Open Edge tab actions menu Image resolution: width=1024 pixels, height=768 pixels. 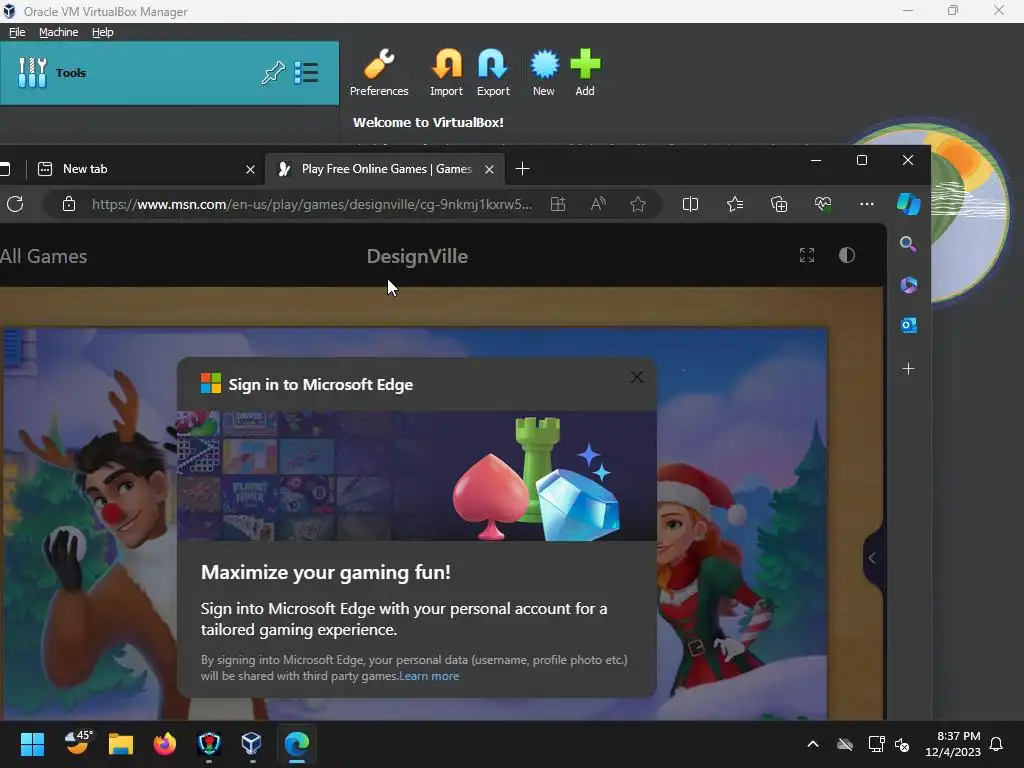click(5, 169)
